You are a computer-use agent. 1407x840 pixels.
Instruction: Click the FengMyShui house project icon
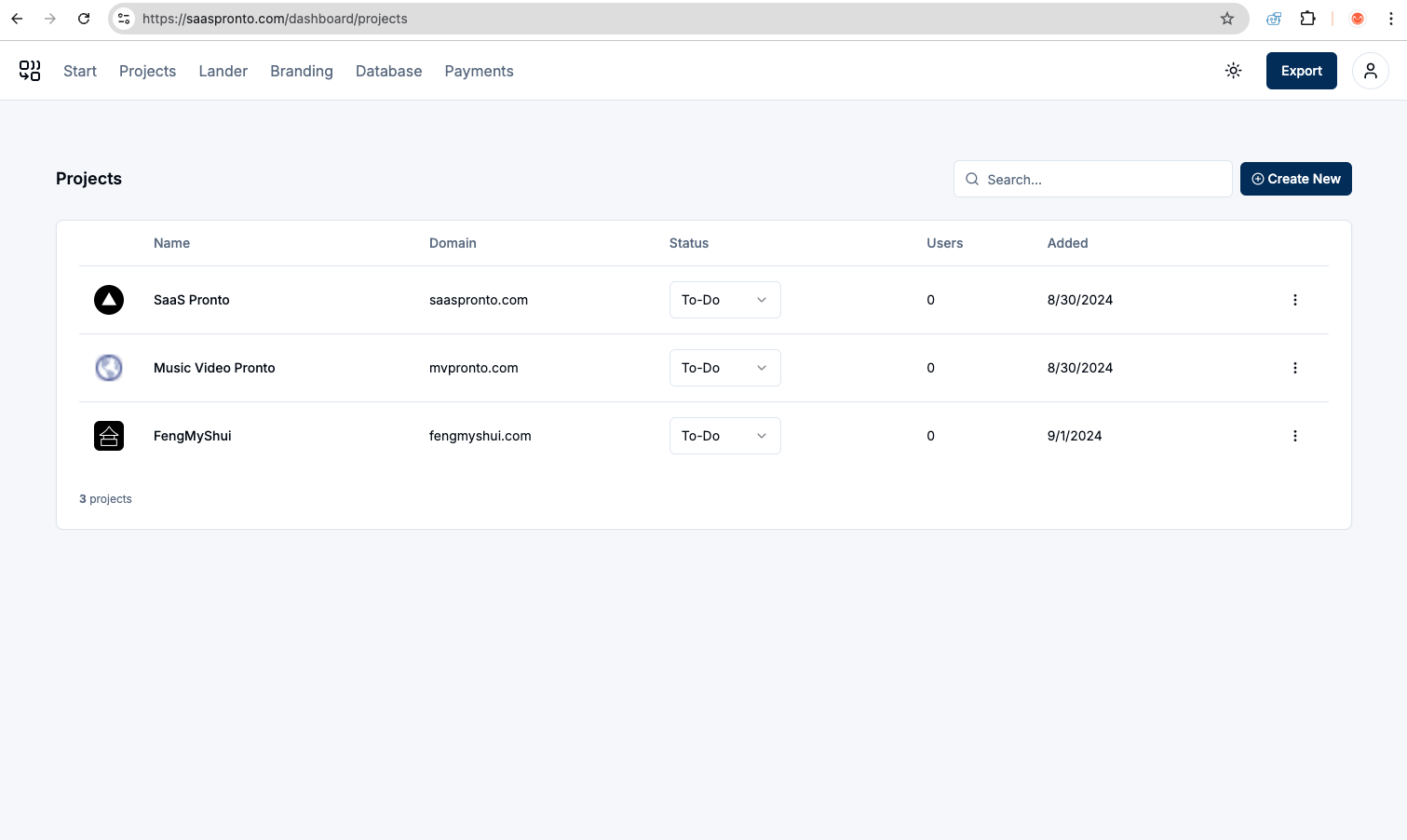tap(109, 436)
